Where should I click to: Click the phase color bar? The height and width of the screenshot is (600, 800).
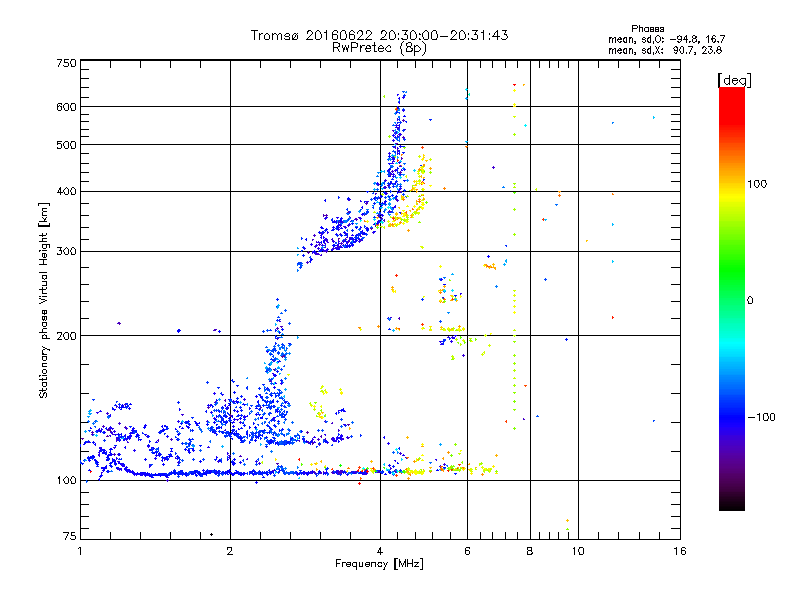point(732,298)
